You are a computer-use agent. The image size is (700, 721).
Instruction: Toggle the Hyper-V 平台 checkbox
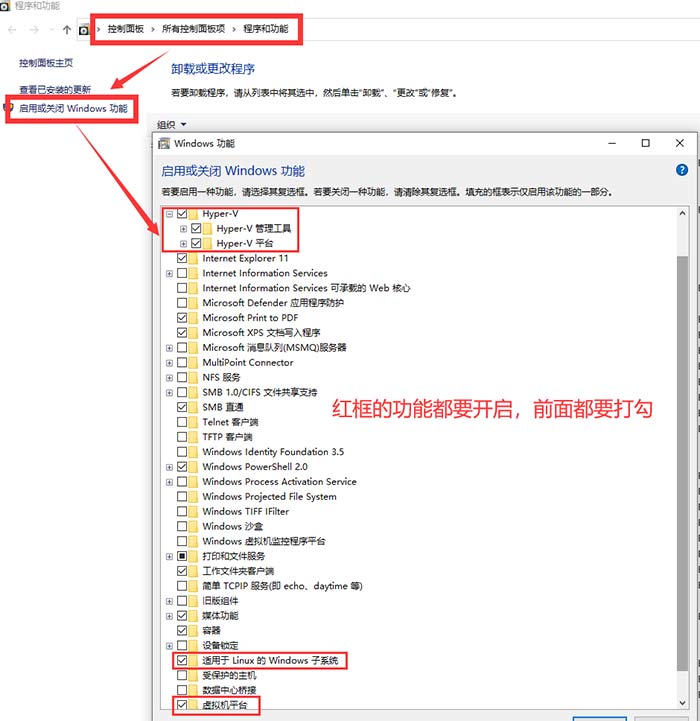(x=196, y=243)
